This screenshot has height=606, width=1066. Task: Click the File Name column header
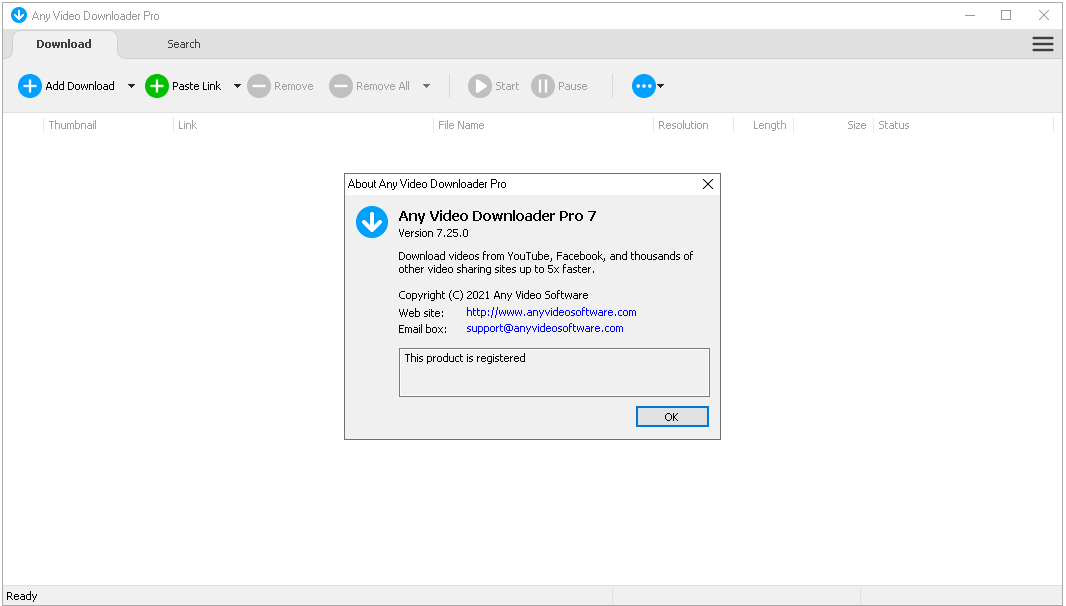point(543,125)
